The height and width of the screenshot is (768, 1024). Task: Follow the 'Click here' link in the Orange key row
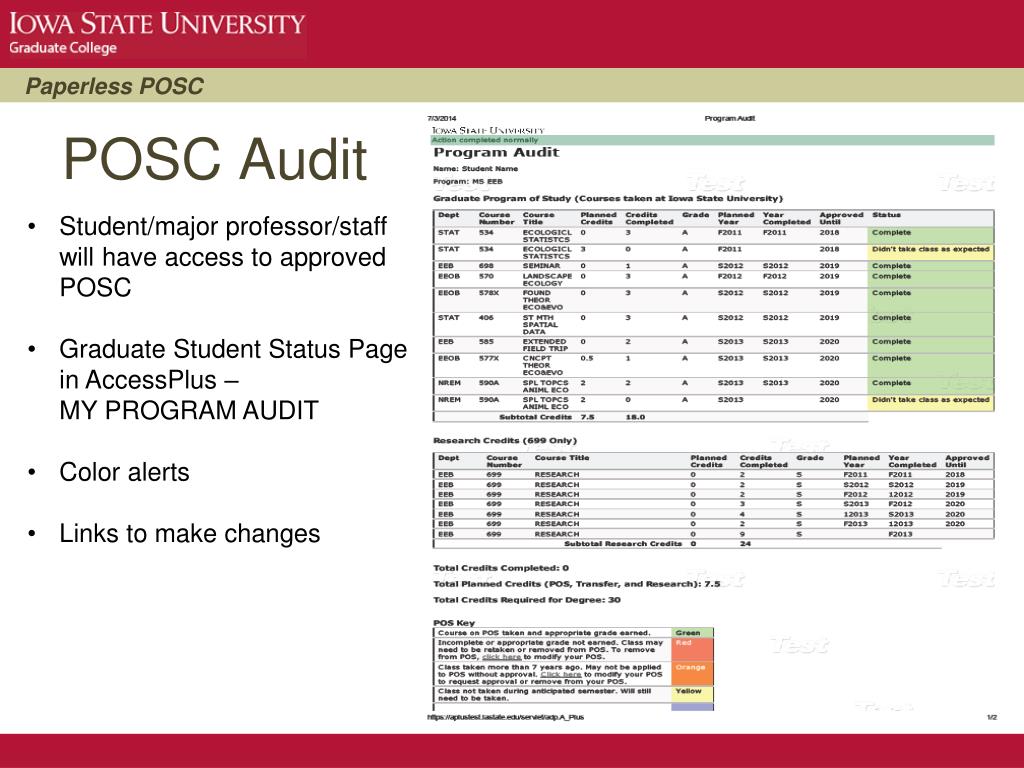click(560, 674)
